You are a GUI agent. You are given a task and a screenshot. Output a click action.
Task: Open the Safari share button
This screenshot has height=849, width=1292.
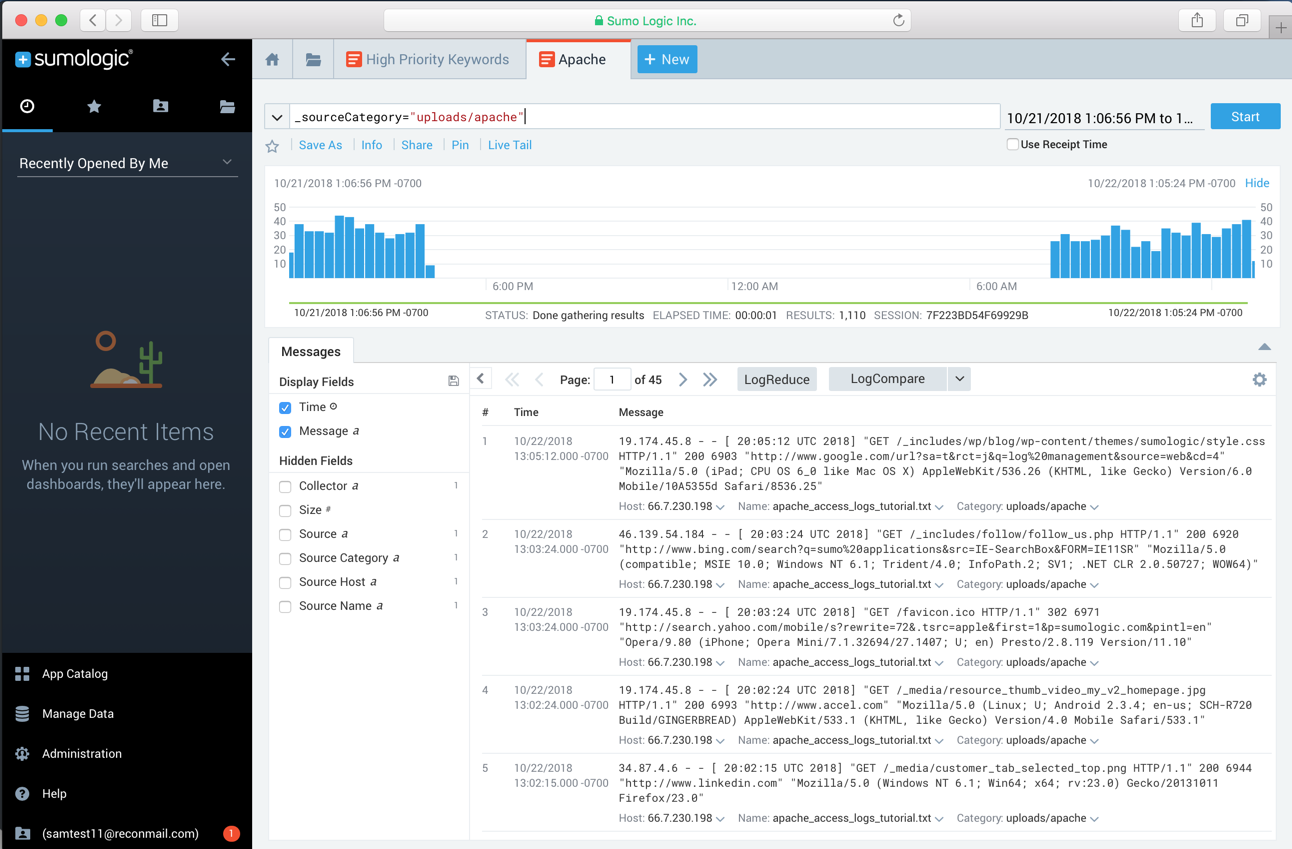1197,20
